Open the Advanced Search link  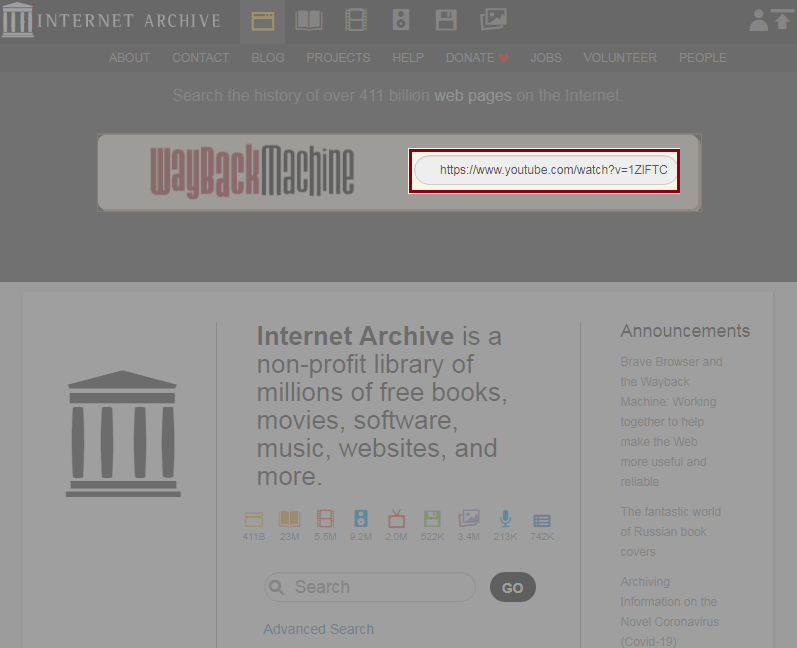pos(318,629)
